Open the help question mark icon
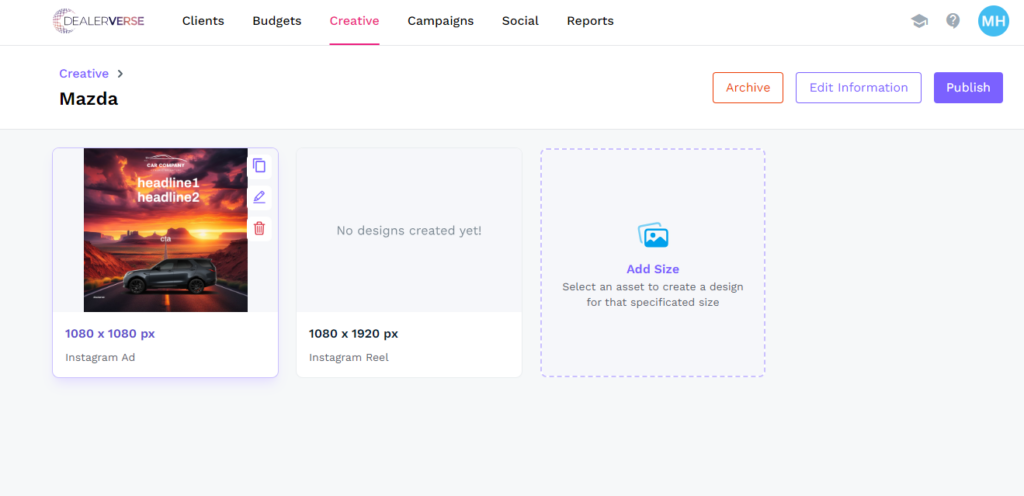 click(953, 21)
